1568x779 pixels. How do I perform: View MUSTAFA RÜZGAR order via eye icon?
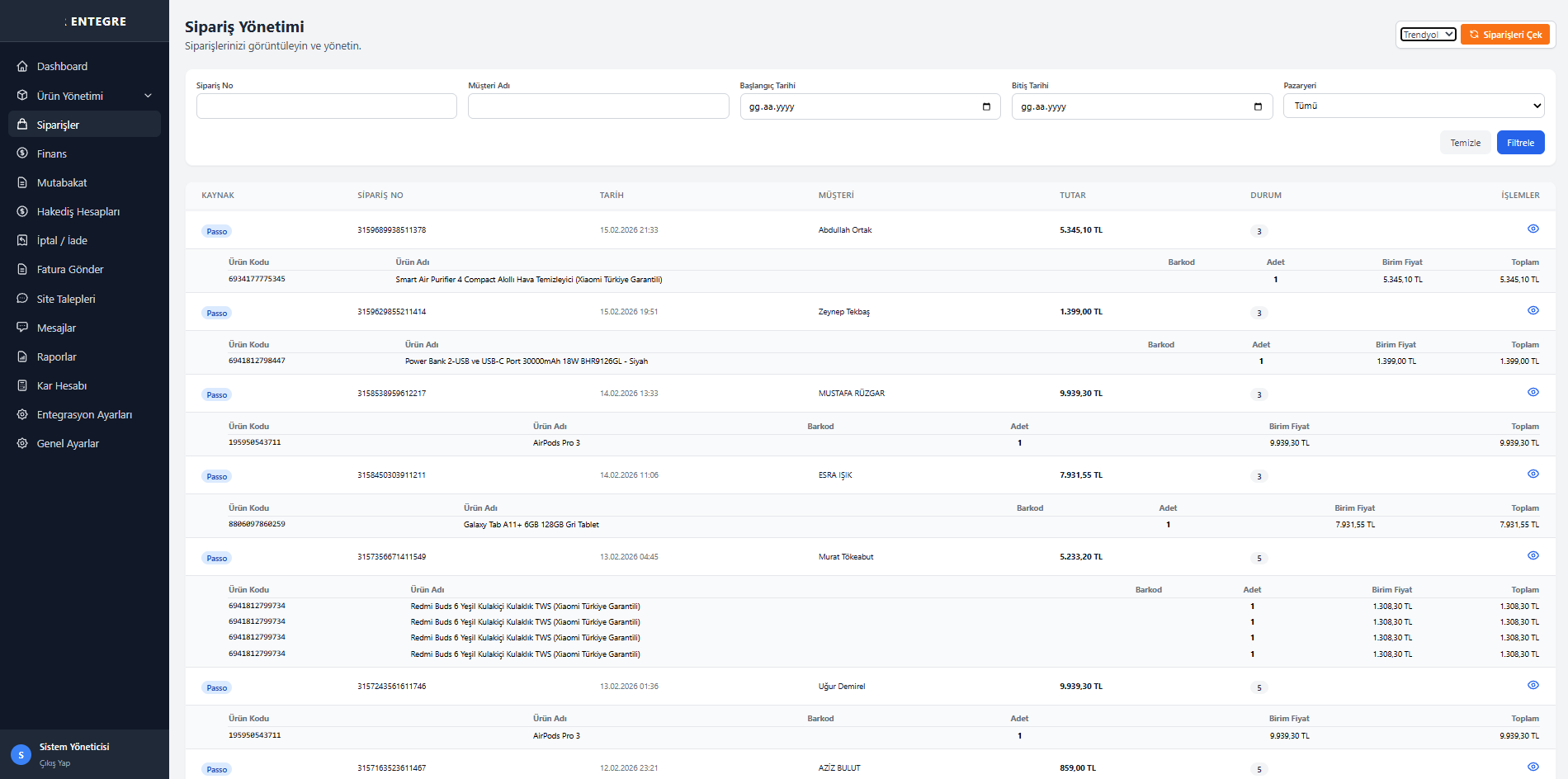pyautogui.click(x=1533, y=392)
